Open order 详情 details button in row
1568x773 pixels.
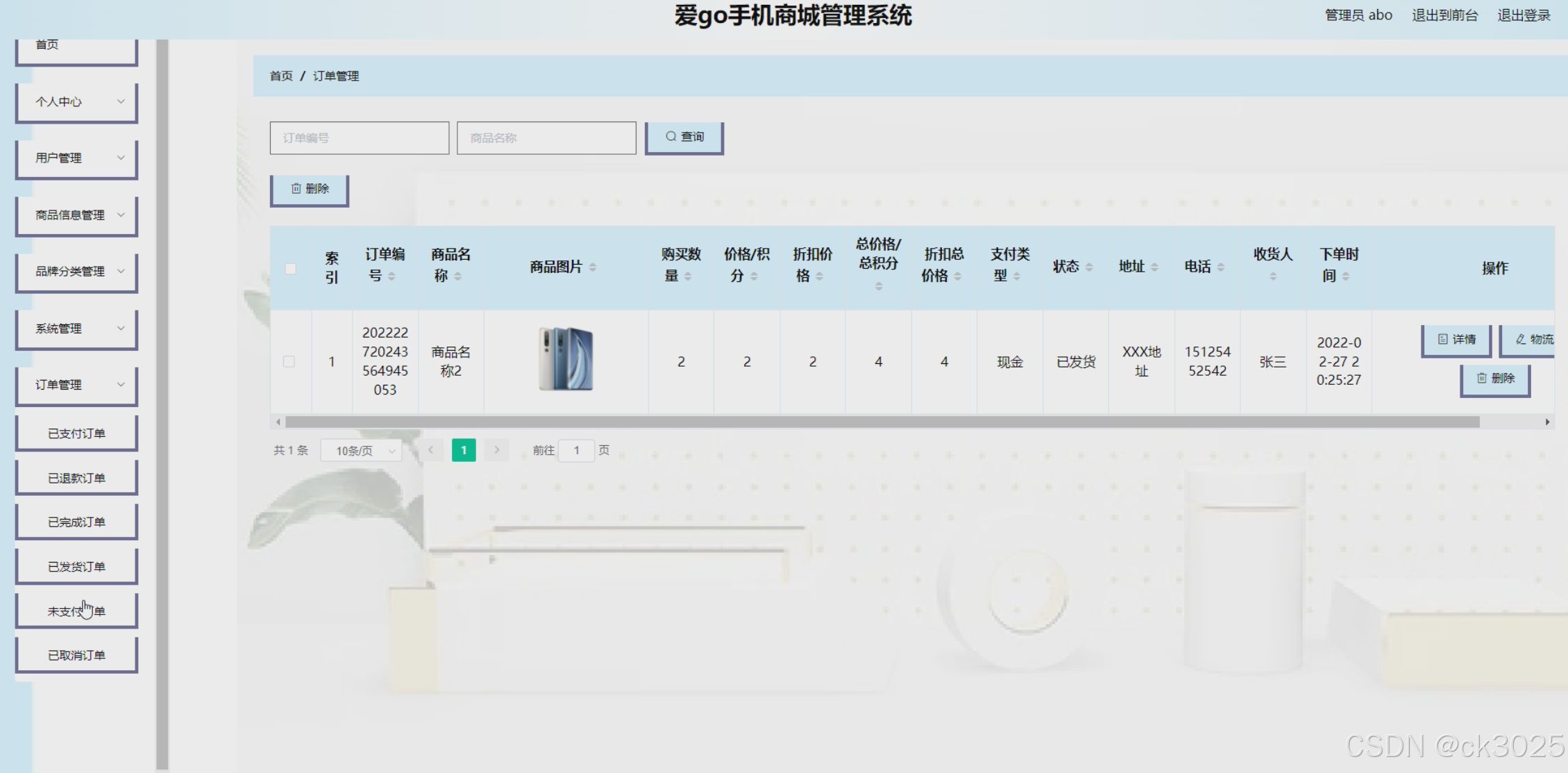(1456, 340)
